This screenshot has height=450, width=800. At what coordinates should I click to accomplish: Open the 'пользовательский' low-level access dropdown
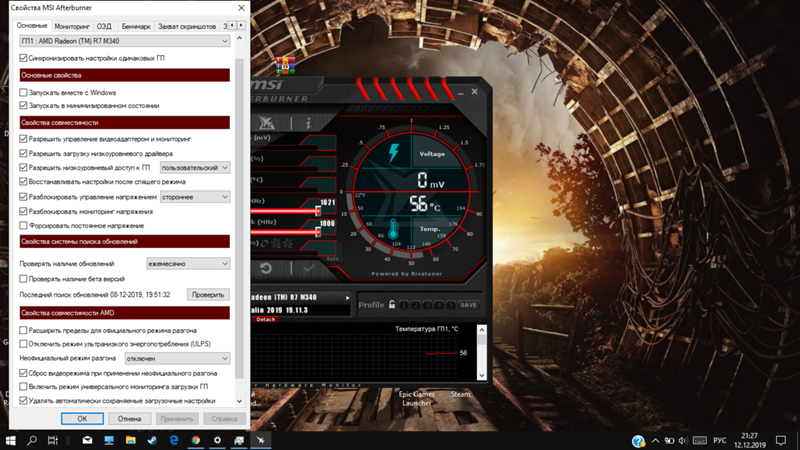pos(195,167)
